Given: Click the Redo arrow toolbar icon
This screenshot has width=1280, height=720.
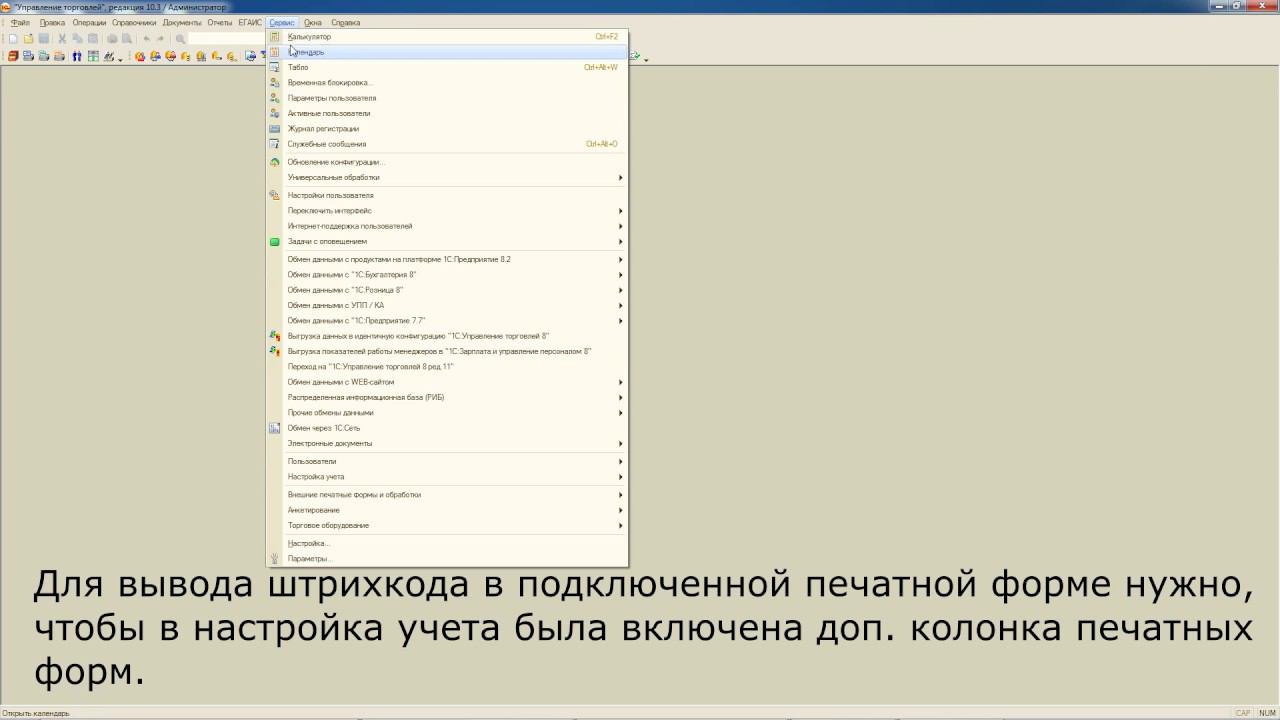Looking at the screenshot, I should pos(161,39).
